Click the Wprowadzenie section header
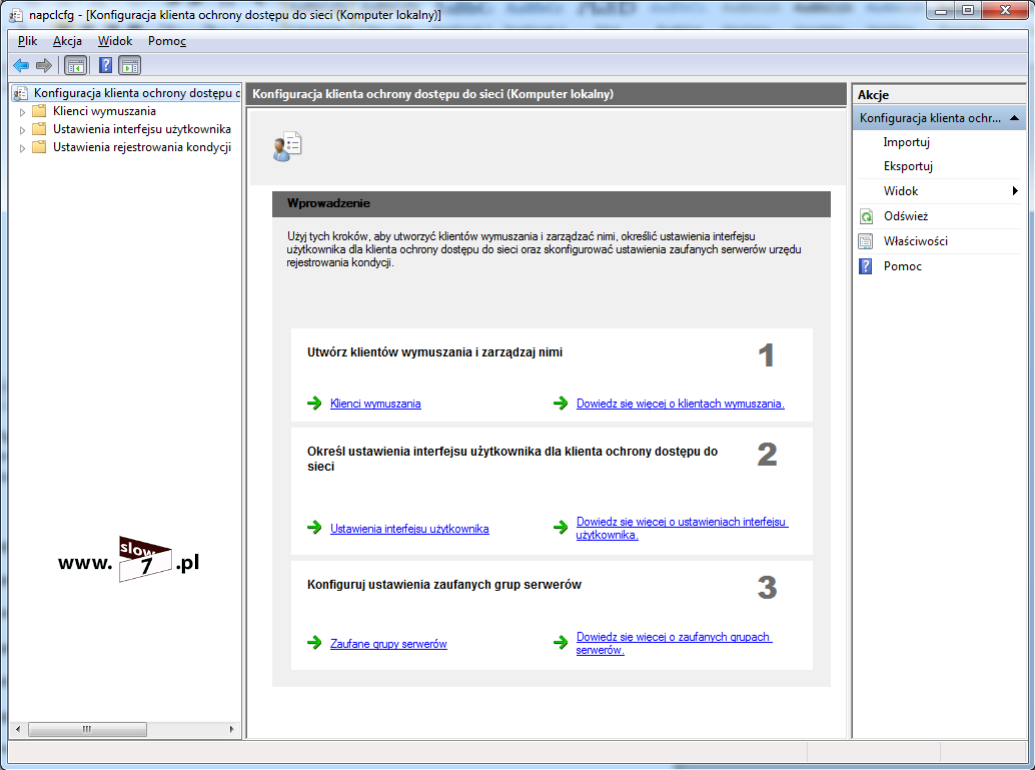Image resolution: width=1035 pixels, height=770 pixels. 551,203
